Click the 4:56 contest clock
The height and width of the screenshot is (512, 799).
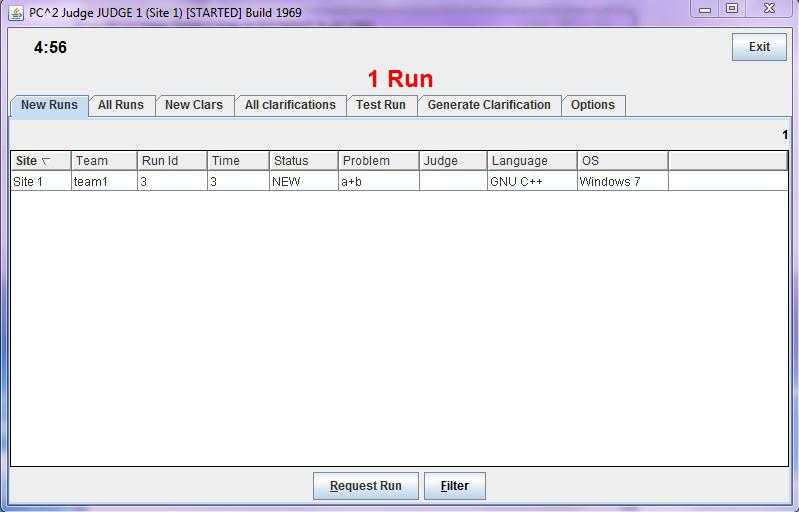(50, 47)
